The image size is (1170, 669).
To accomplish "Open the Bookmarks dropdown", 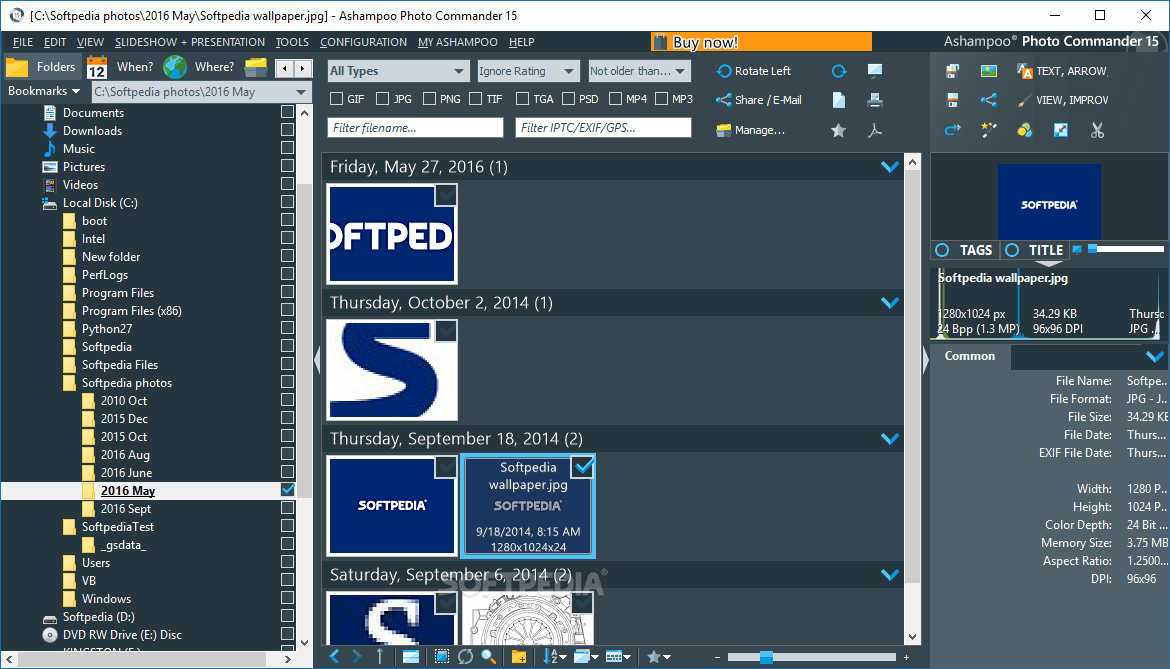I will 44,91.
